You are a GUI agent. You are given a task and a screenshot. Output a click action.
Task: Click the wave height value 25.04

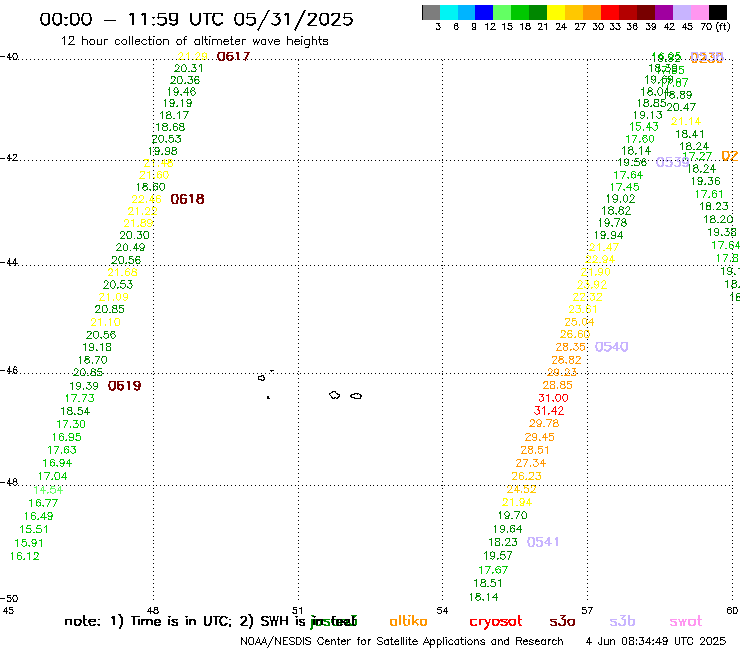pos(579,322)
